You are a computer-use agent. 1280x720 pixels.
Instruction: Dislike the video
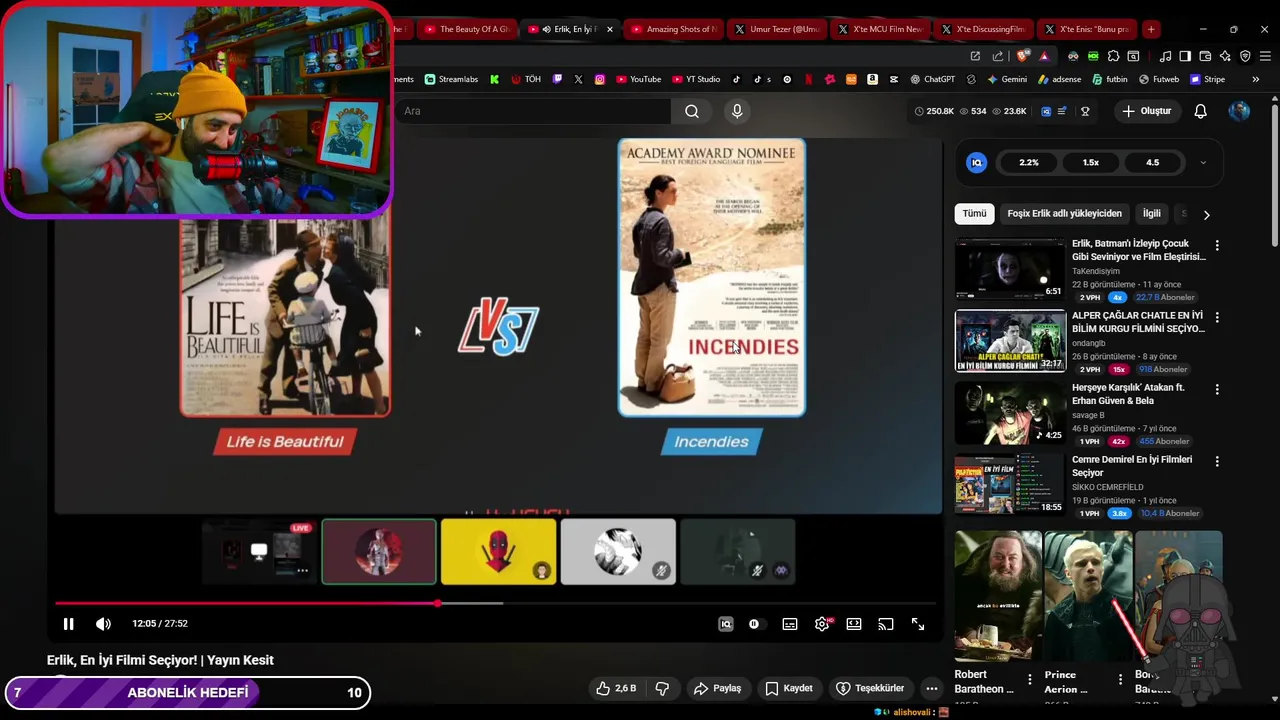[x=662, y=688]
